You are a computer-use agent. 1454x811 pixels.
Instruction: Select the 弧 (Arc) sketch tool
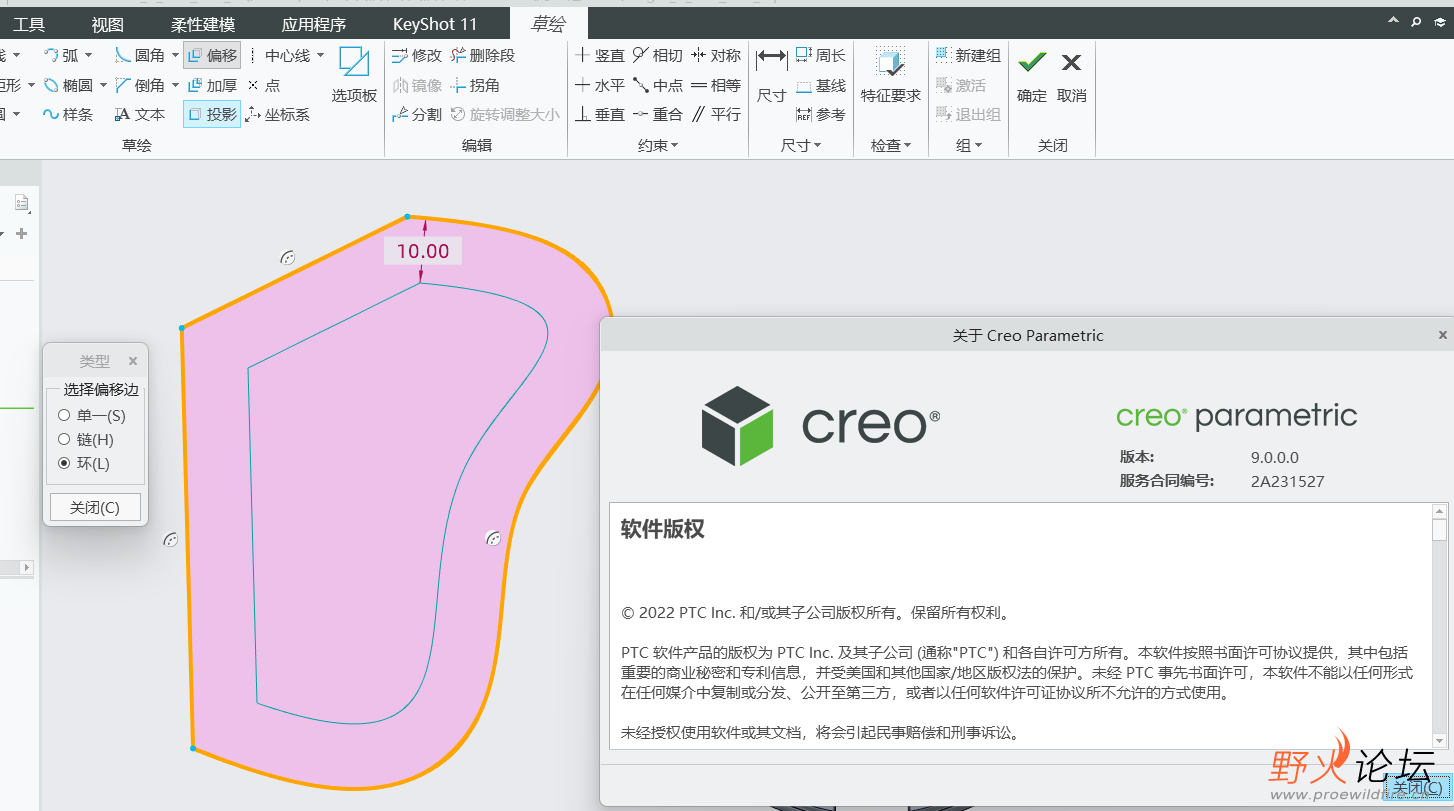point(61,56)
